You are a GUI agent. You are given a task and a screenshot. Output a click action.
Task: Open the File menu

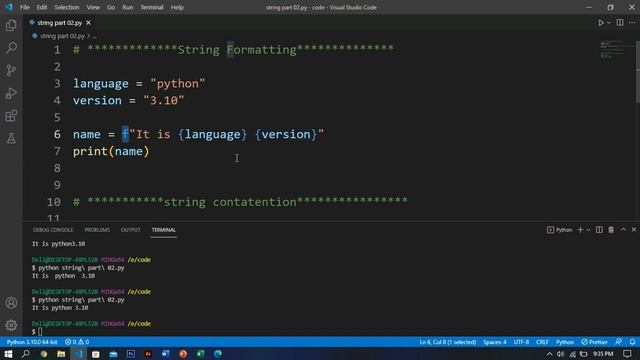[24, 7]
